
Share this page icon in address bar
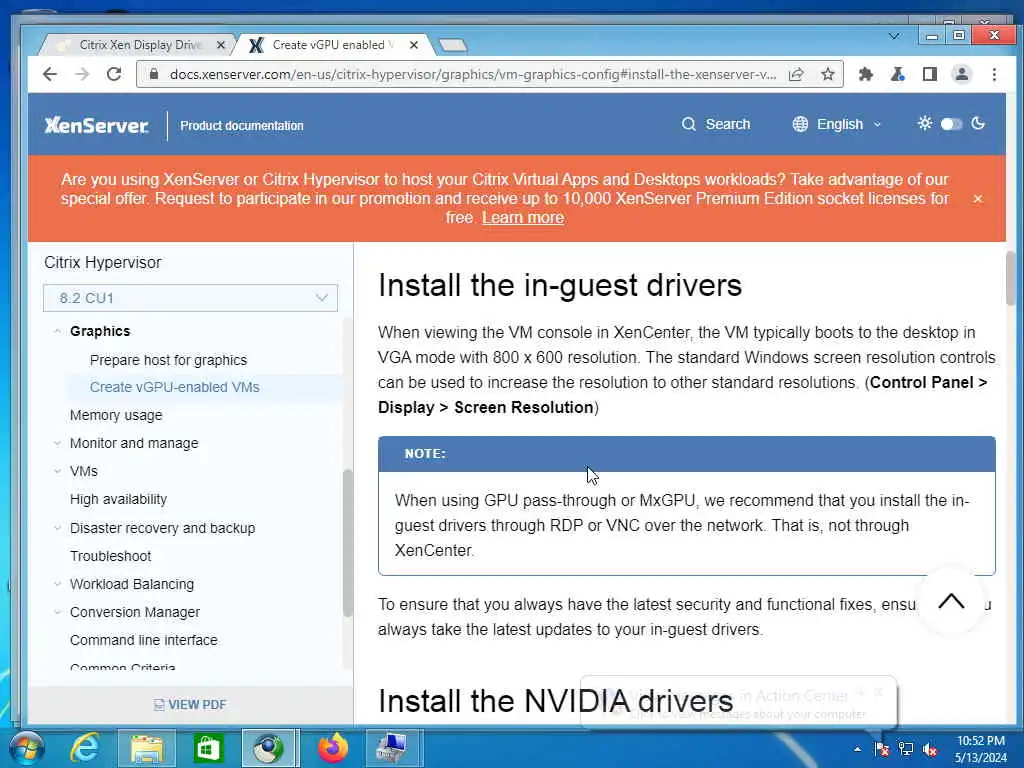[x=796, y=74]
